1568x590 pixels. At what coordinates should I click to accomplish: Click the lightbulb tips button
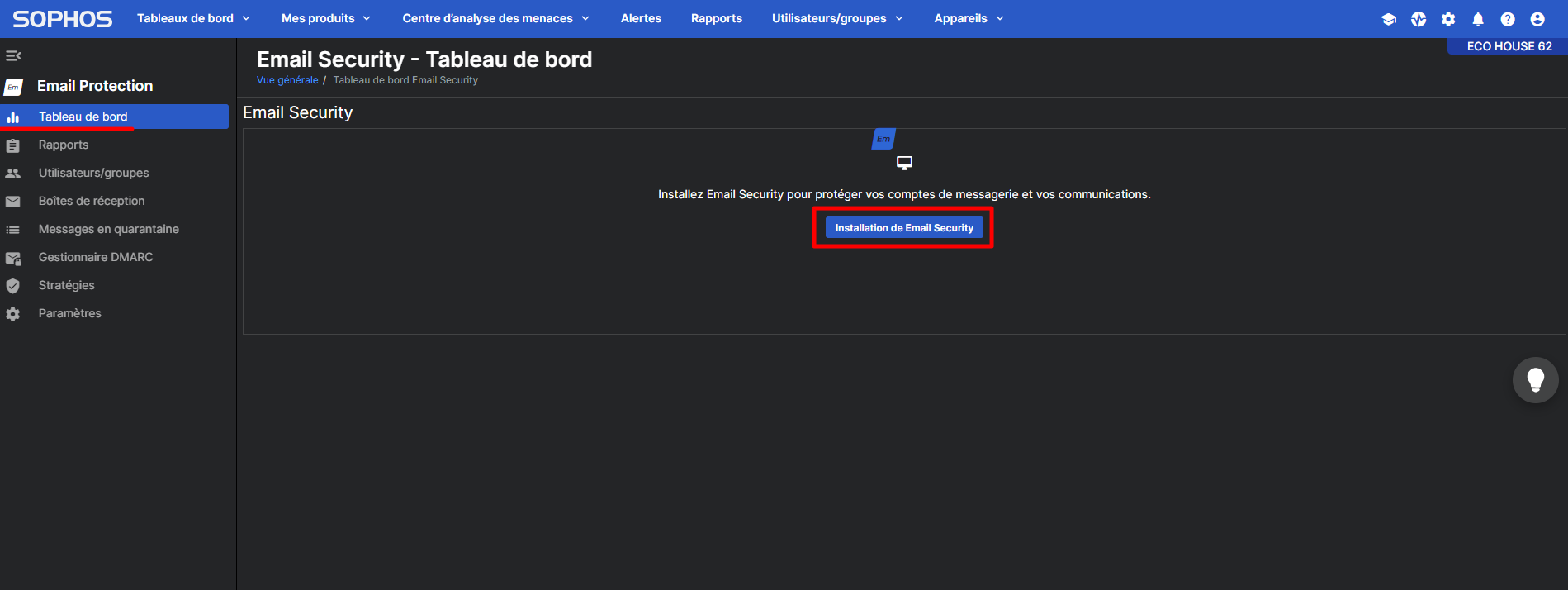point(1536,379)
